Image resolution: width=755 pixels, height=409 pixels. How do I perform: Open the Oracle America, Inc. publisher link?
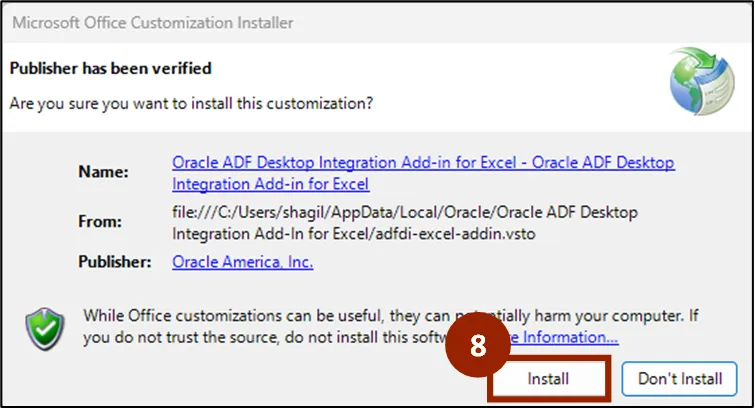pos(242,262)
